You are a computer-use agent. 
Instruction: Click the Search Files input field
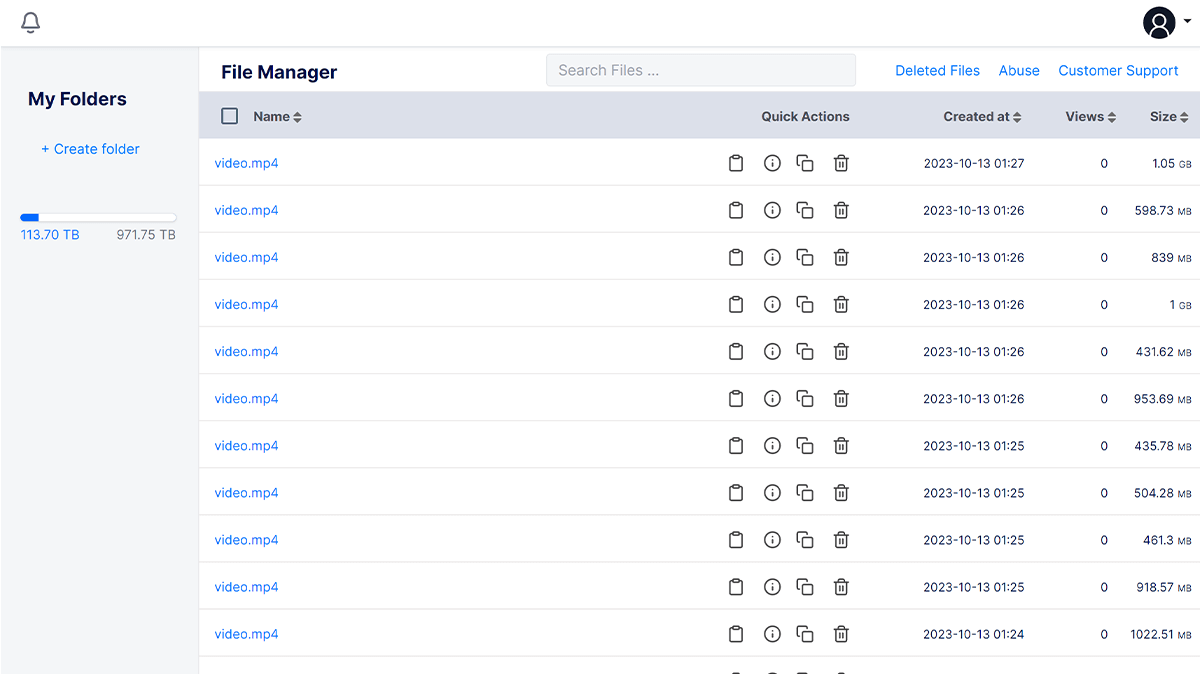[700, 70]
